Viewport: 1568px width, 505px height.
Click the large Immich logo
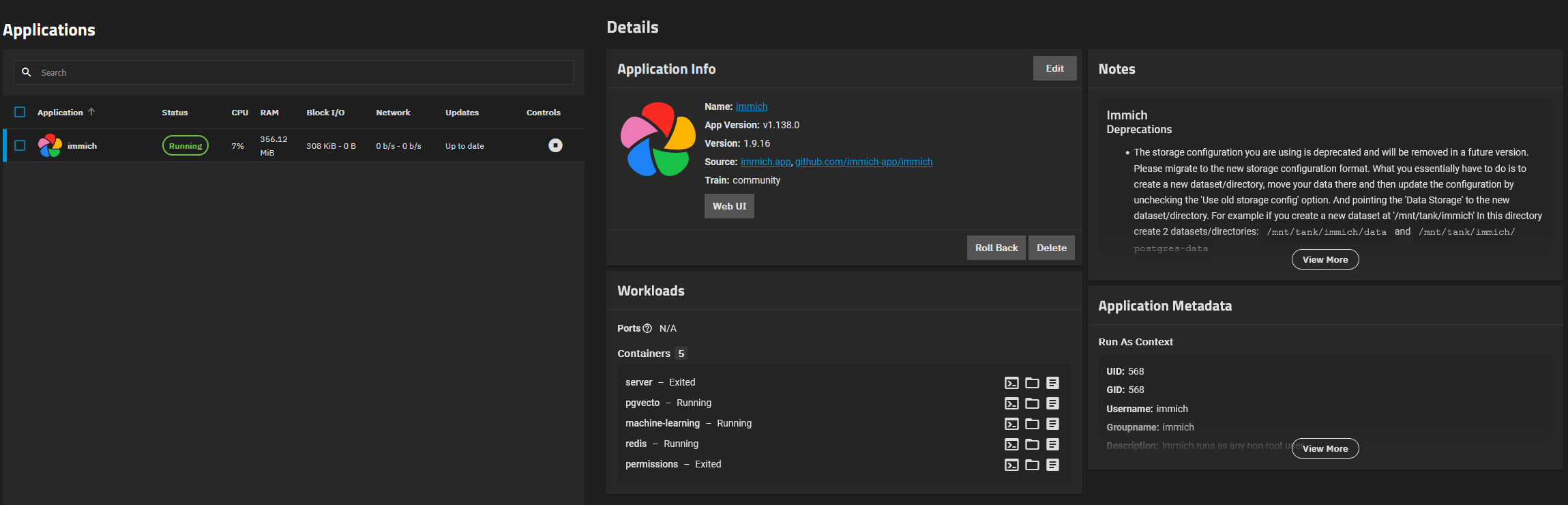point(657,139)
